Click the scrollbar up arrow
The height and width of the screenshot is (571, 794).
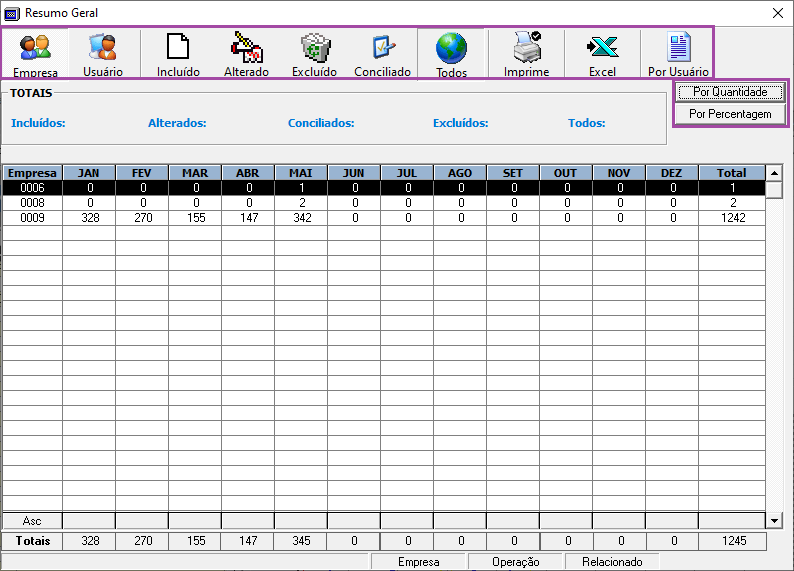(x=774, y=173)
